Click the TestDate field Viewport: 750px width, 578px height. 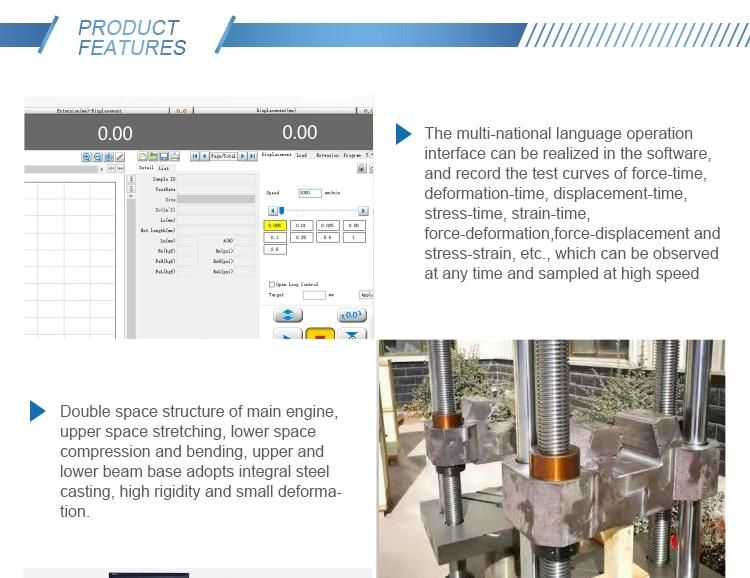pos(216,189)
